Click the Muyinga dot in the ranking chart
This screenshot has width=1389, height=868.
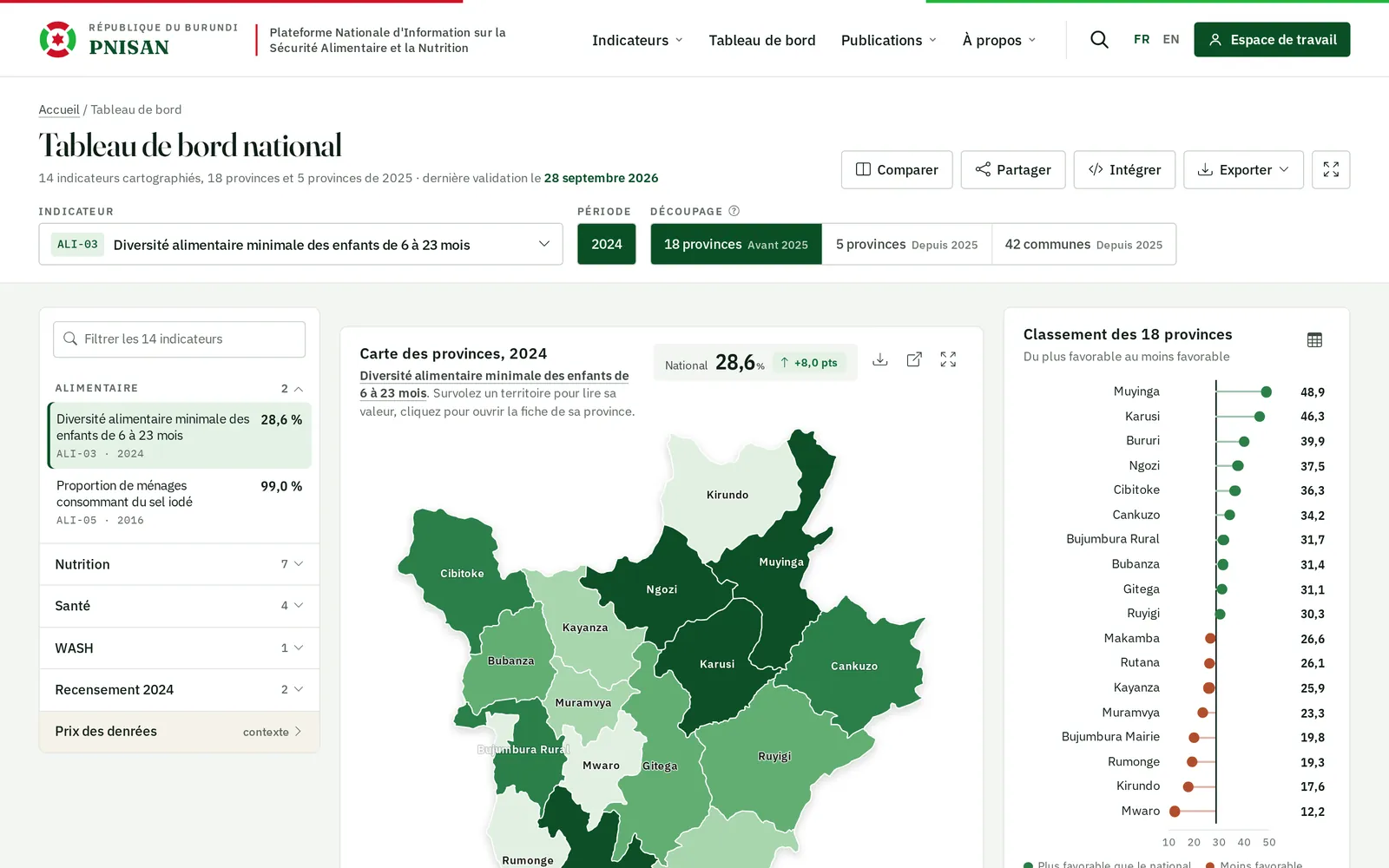(x=1266, y=391)
